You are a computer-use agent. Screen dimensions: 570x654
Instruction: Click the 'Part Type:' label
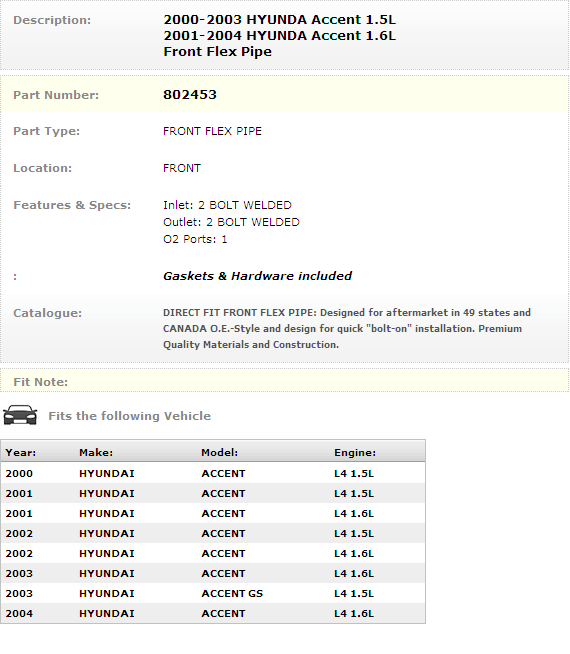46,131
